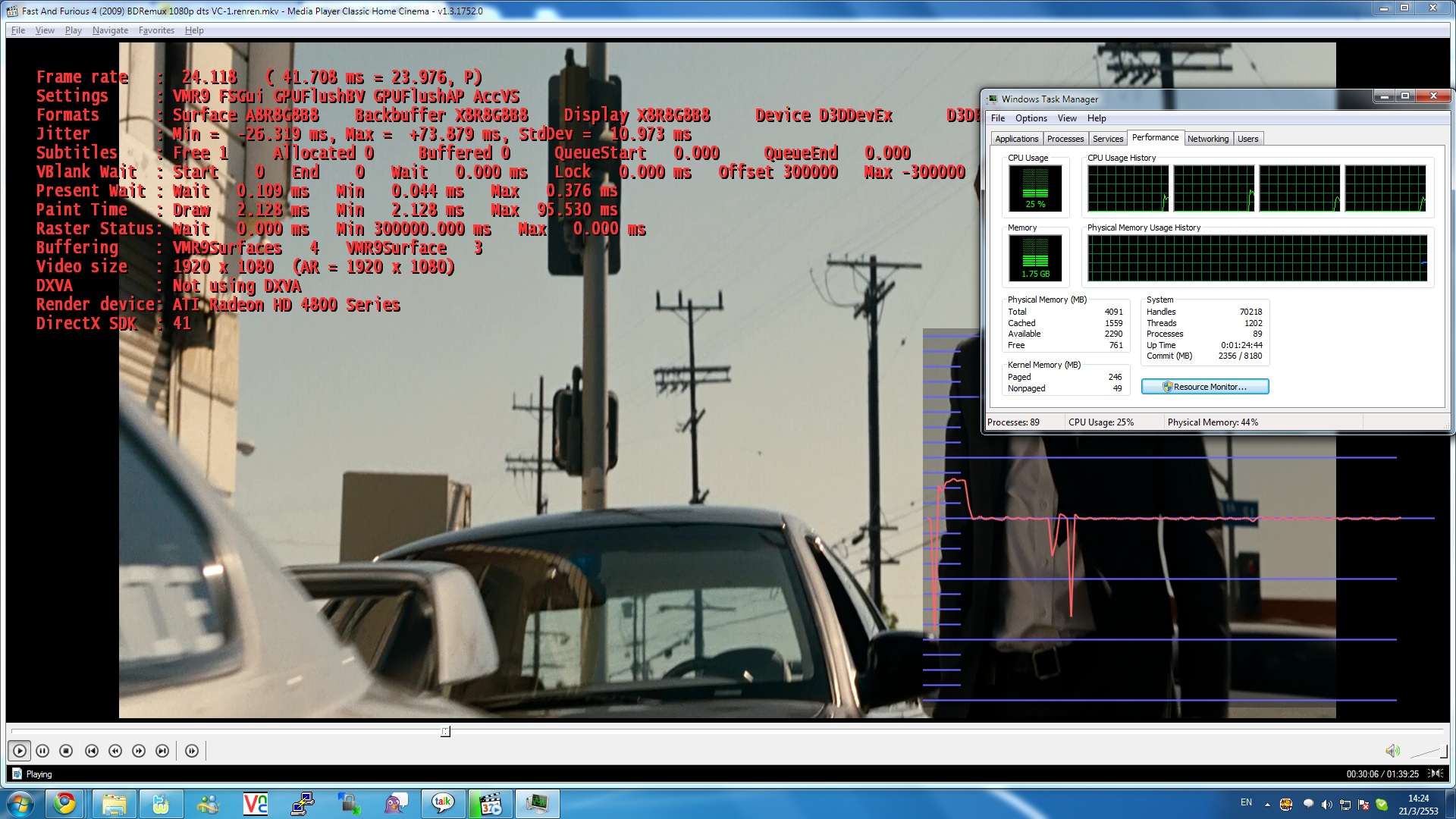This screenshot has width=1456, height=819.
Task: Decrease playback speed with rewind button
Action: coord(115,751)
